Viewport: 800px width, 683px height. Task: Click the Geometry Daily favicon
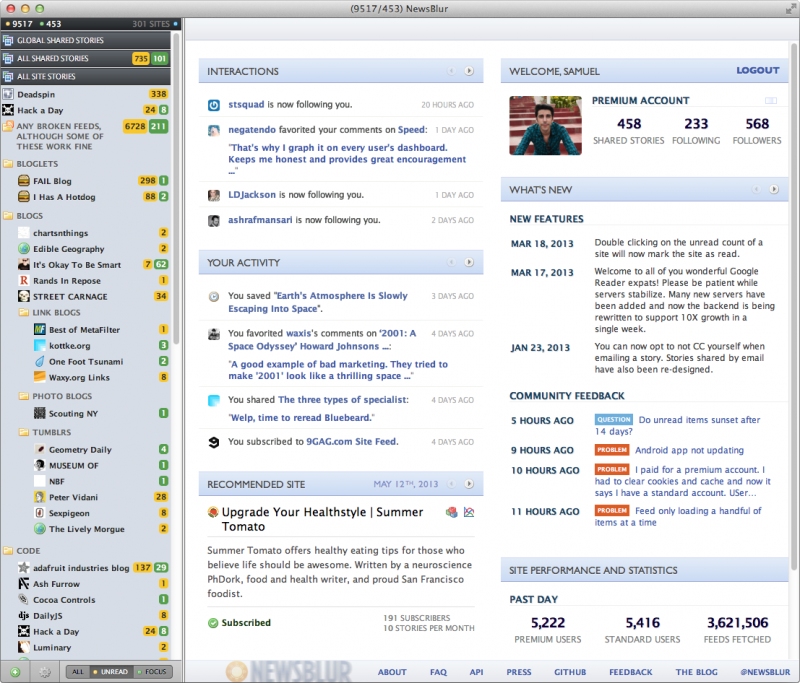point(39,449)
